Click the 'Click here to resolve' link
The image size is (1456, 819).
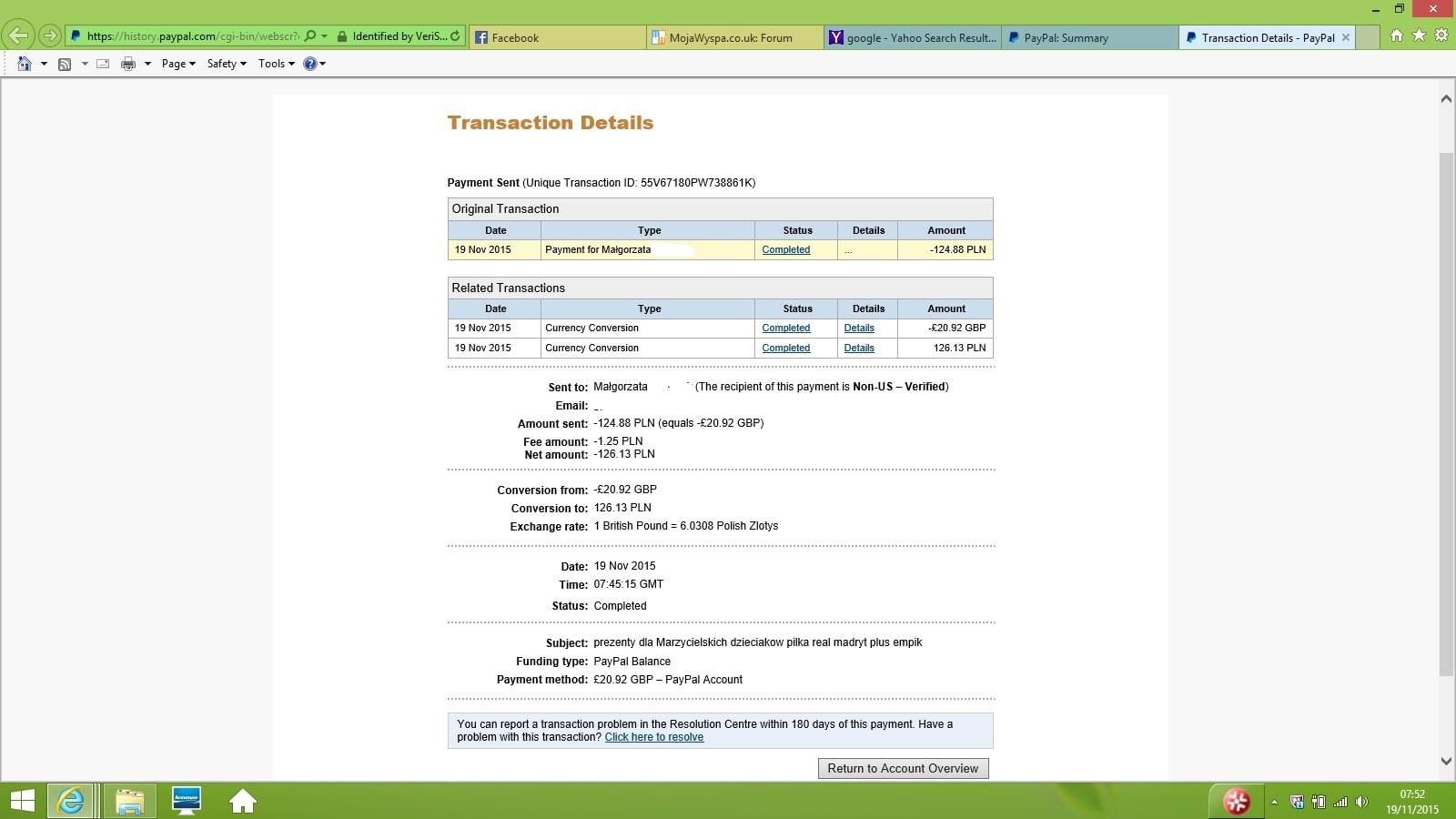tap(653, 737)
